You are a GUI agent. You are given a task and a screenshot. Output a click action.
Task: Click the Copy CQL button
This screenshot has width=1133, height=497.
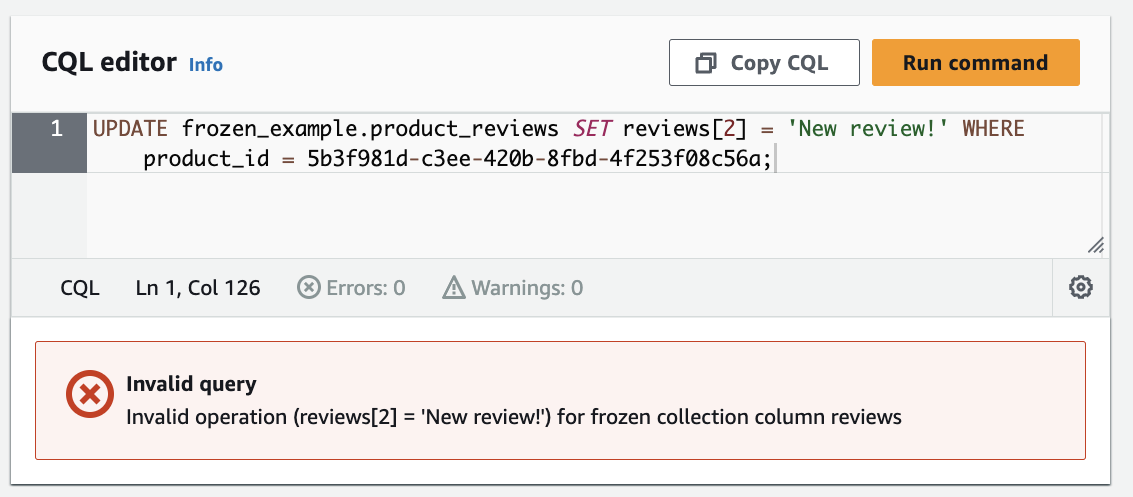(x=764, y=63)
